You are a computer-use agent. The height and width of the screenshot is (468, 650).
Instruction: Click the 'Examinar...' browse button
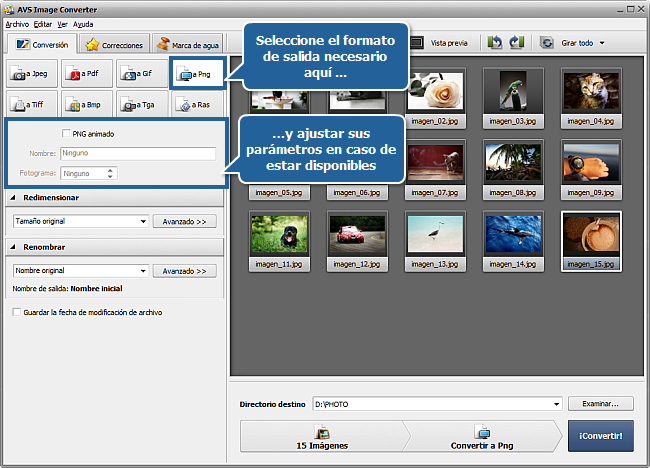point(600,404)
